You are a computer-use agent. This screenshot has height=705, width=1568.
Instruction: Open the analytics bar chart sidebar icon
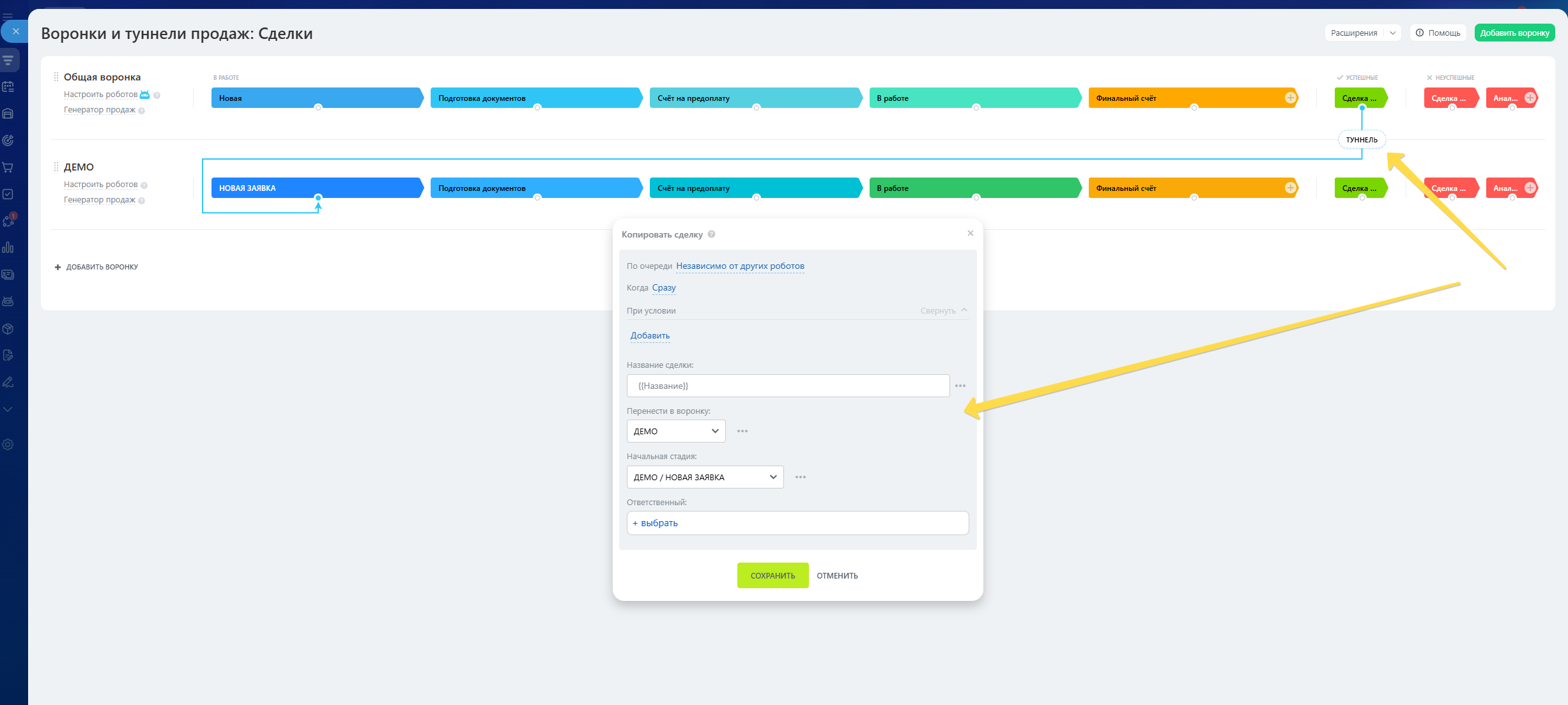[x=8, y=248]
